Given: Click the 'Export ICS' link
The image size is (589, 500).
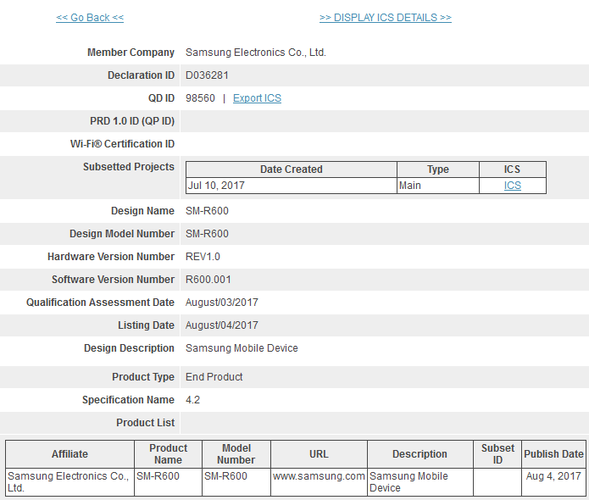Looking at the screenshot, I should point(257,98).
